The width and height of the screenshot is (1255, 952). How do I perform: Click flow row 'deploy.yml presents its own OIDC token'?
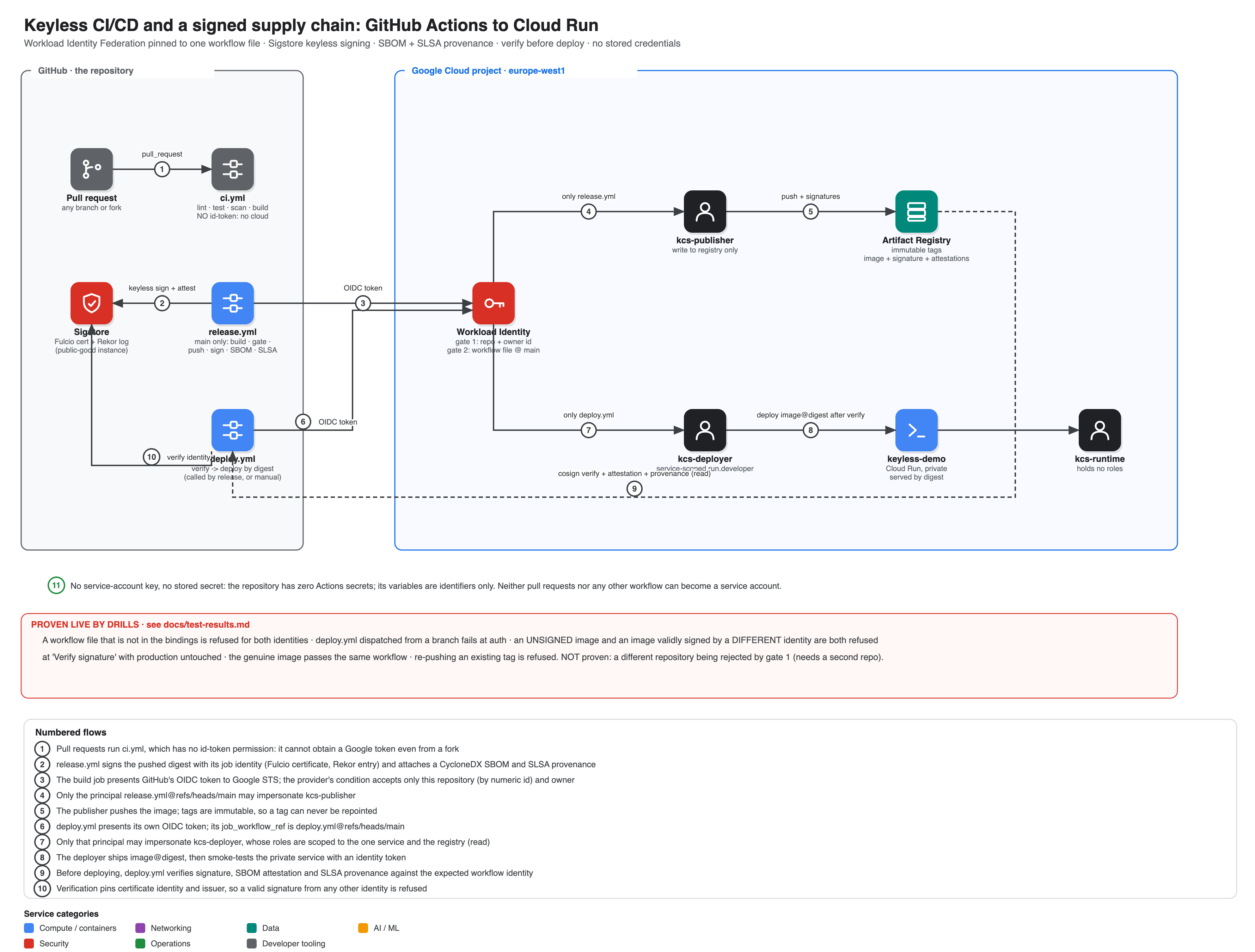pyautogui.click(x=230, y=826)
